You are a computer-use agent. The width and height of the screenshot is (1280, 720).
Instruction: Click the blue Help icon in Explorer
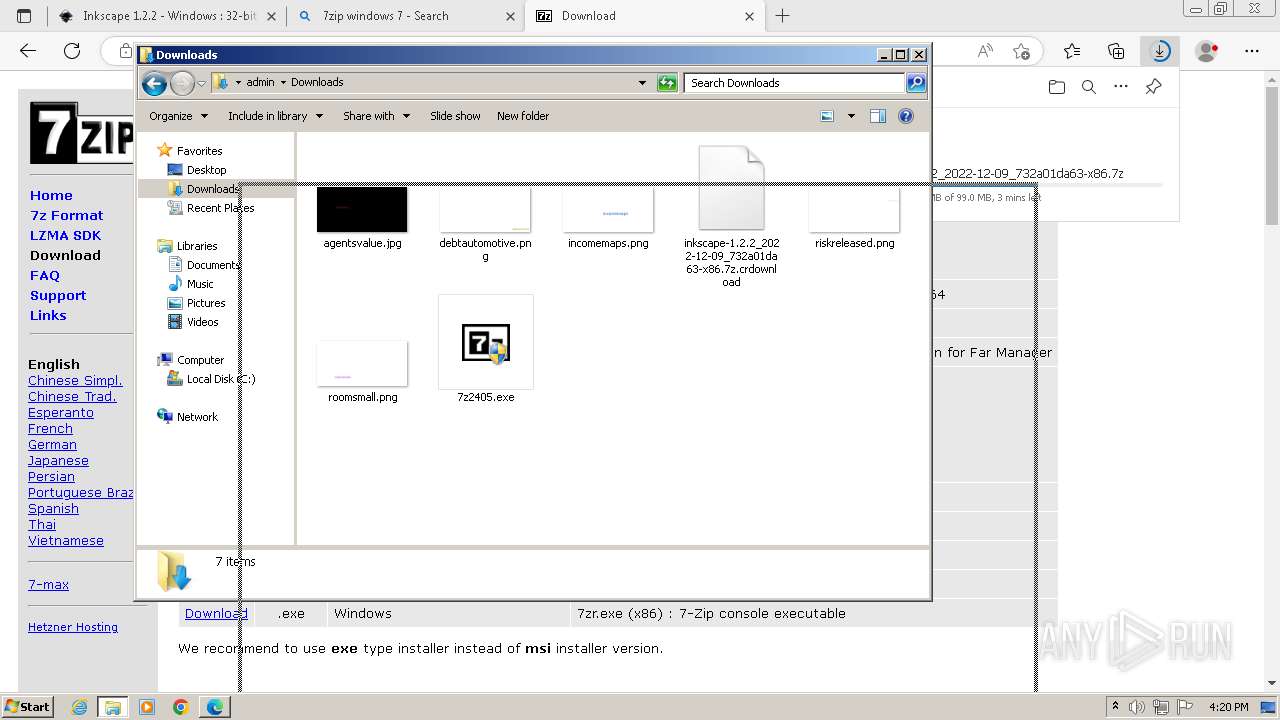pos(906,116)
